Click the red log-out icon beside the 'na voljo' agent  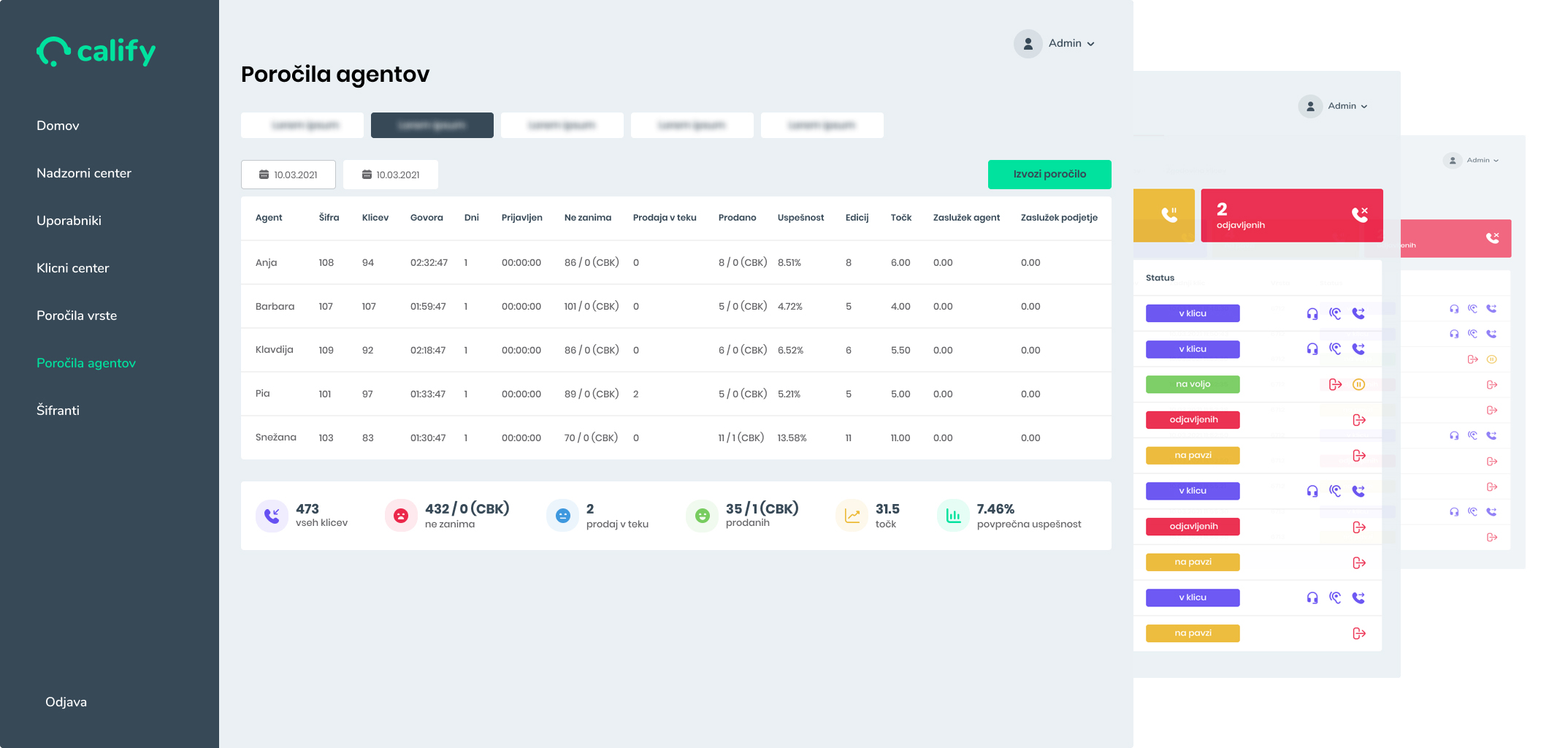pos(1336,383)
